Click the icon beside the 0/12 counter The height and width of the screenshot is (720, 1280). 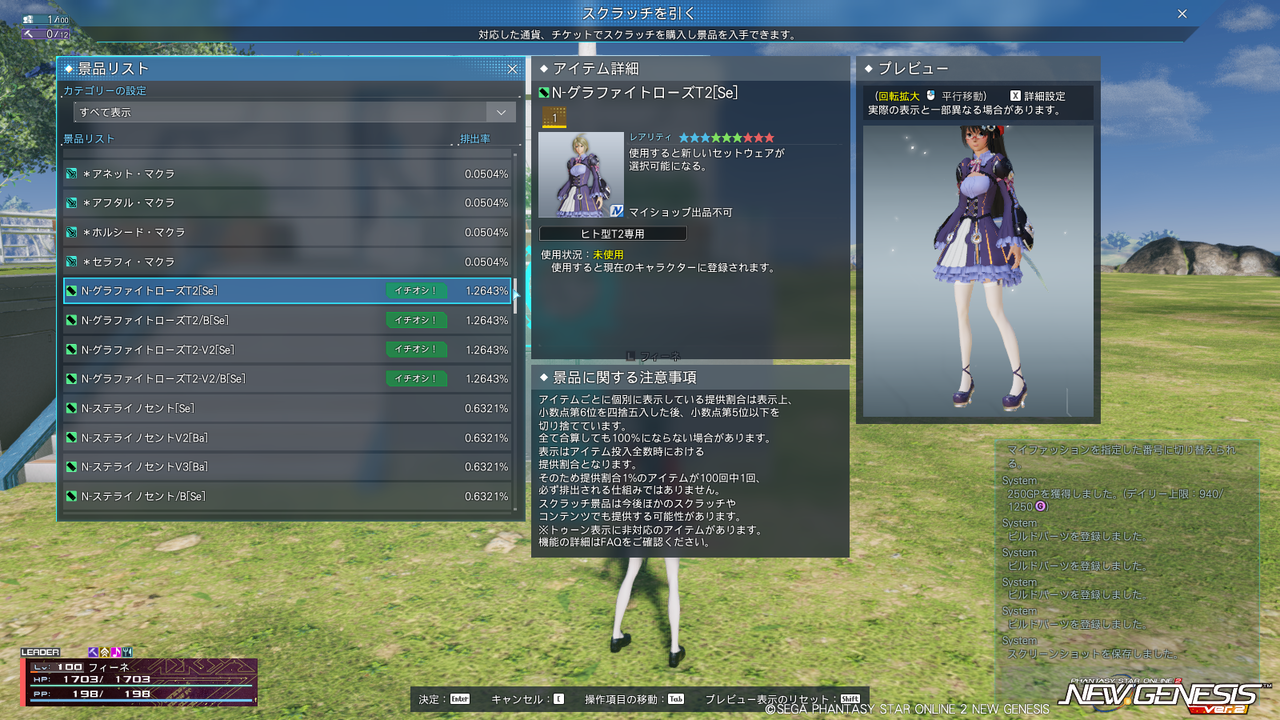27,34
